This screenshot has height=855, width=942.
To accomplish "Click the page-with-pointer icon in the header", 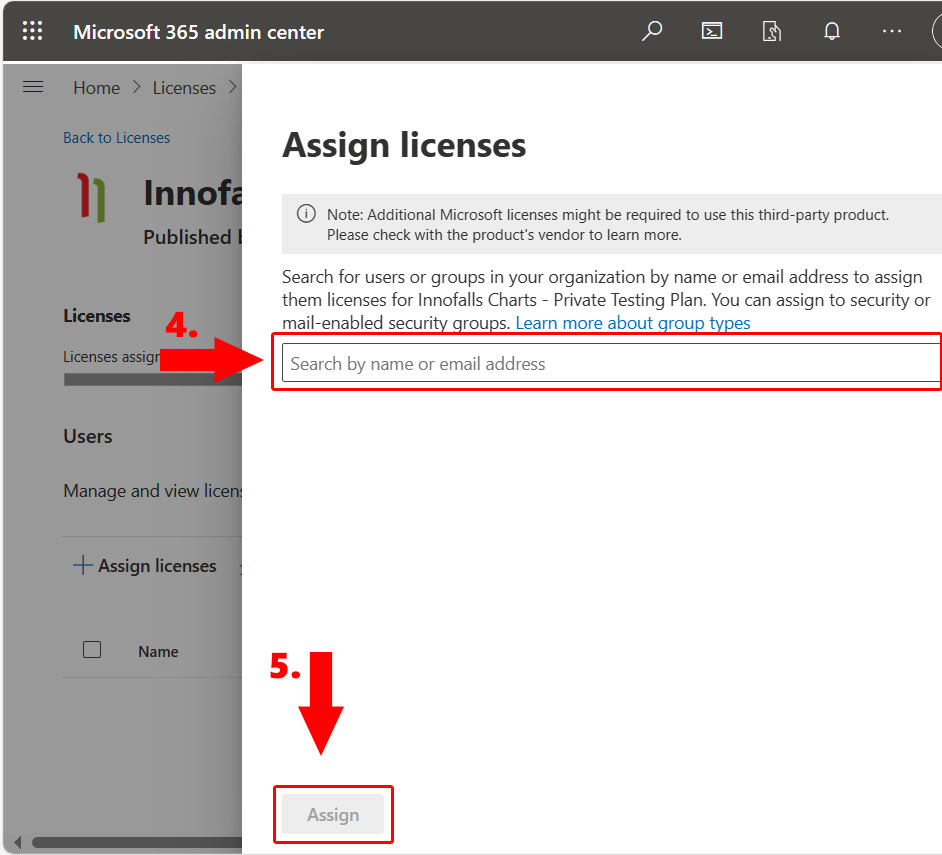I will [771, 31].
